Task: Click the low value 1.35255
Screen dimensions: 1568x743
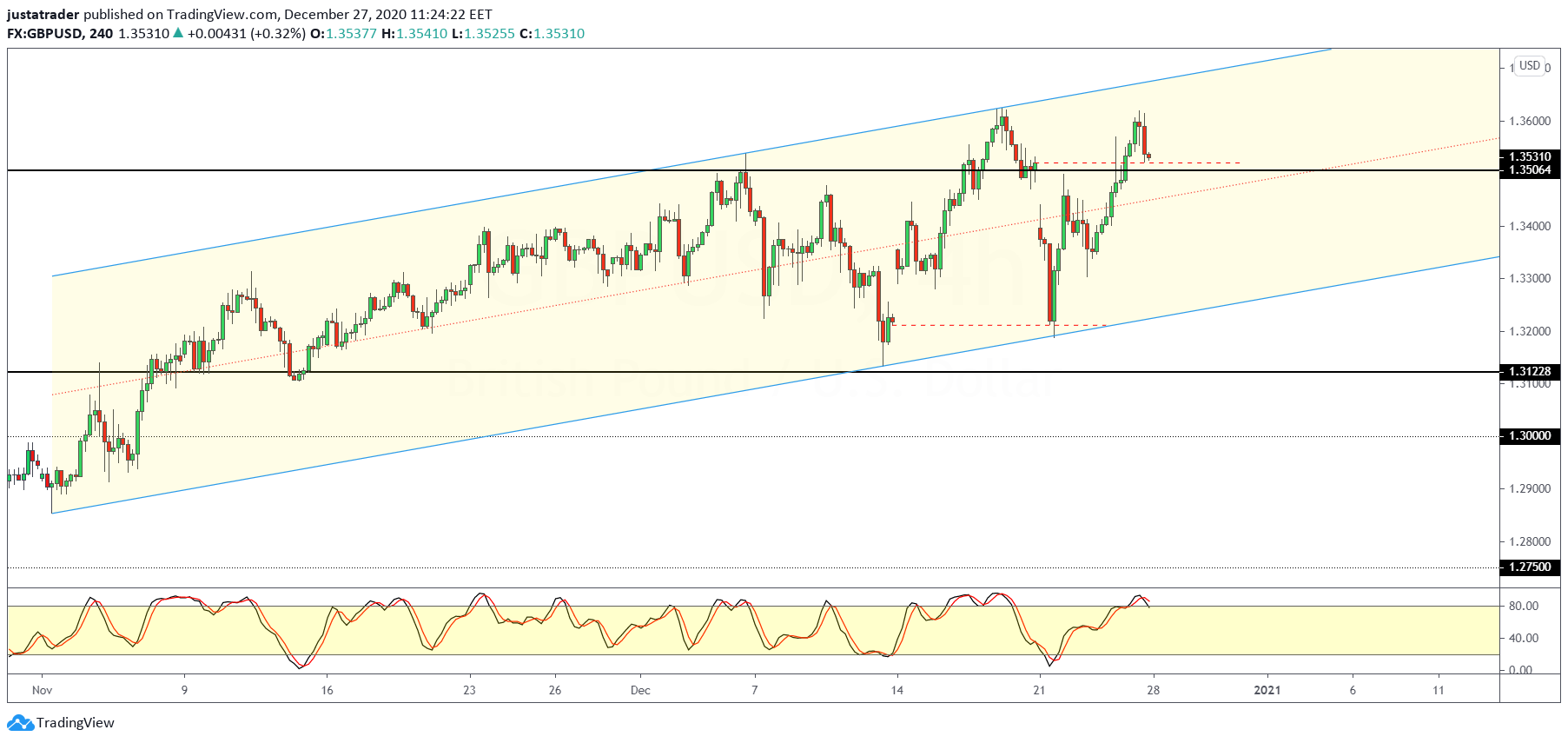Action: point(489,34)
